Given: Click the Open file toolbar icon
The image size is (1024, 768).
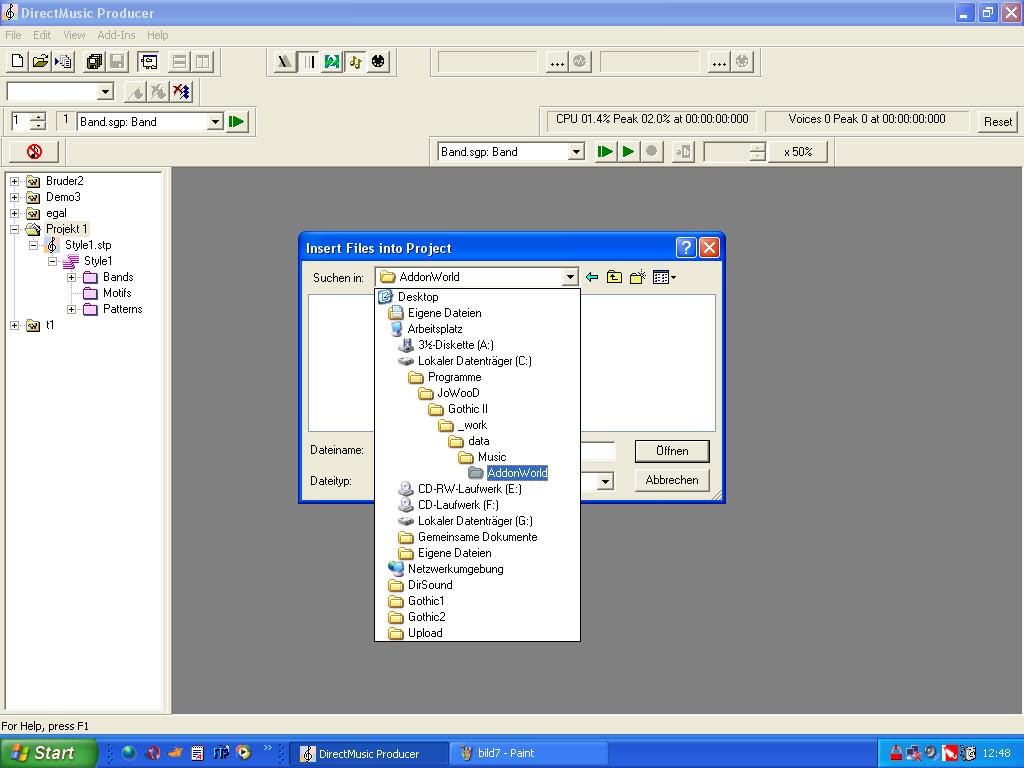Looking at the screenshot, I should [x=40, y=62].
